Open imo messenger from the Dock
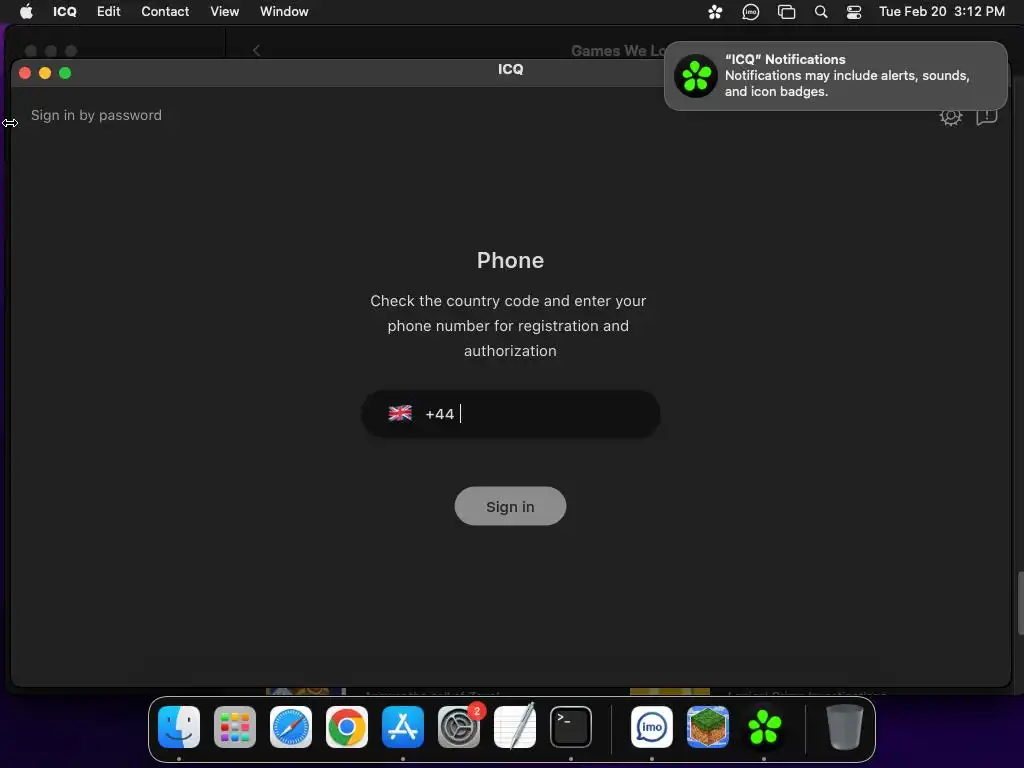The height and width of the screenshot is (768, 1024). coord(652,727)
